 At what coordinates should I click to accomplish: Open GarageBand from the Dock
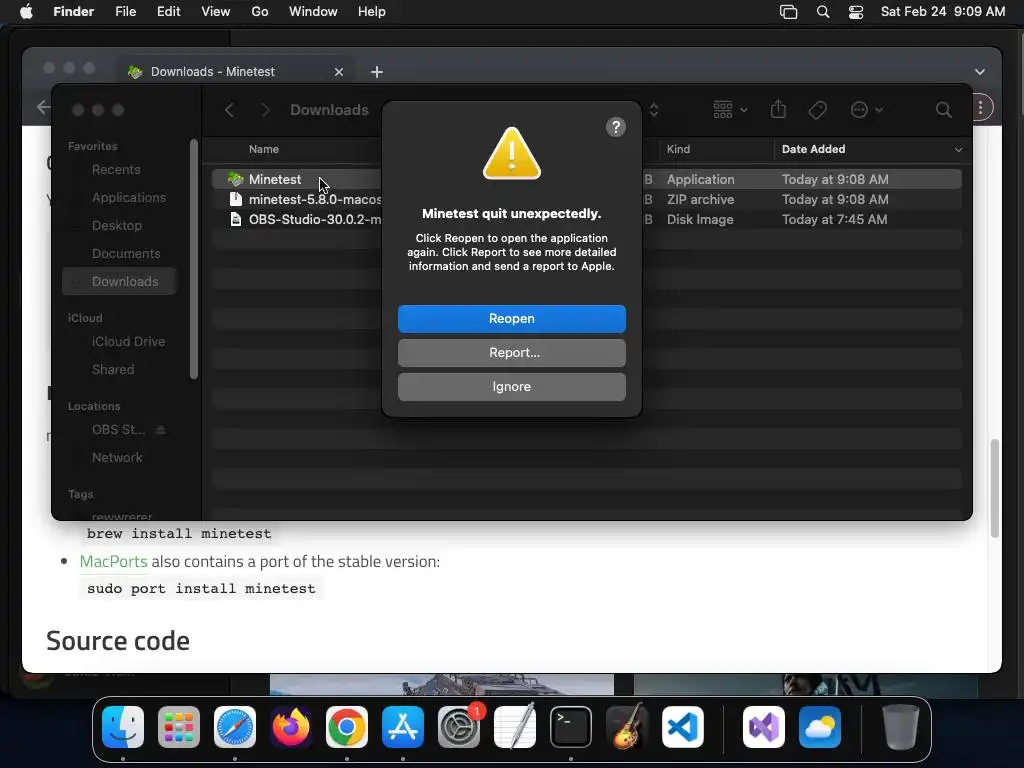627,727
